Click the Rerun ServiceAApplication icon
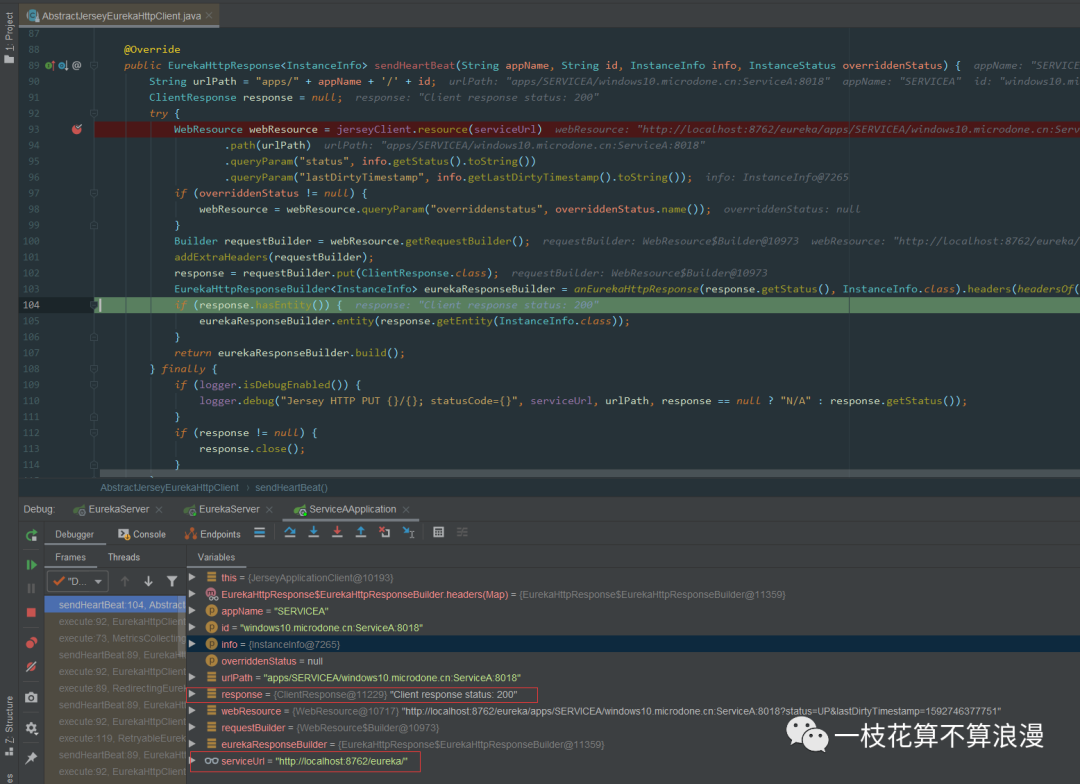1080x784 pixels. tap(31, 535)
